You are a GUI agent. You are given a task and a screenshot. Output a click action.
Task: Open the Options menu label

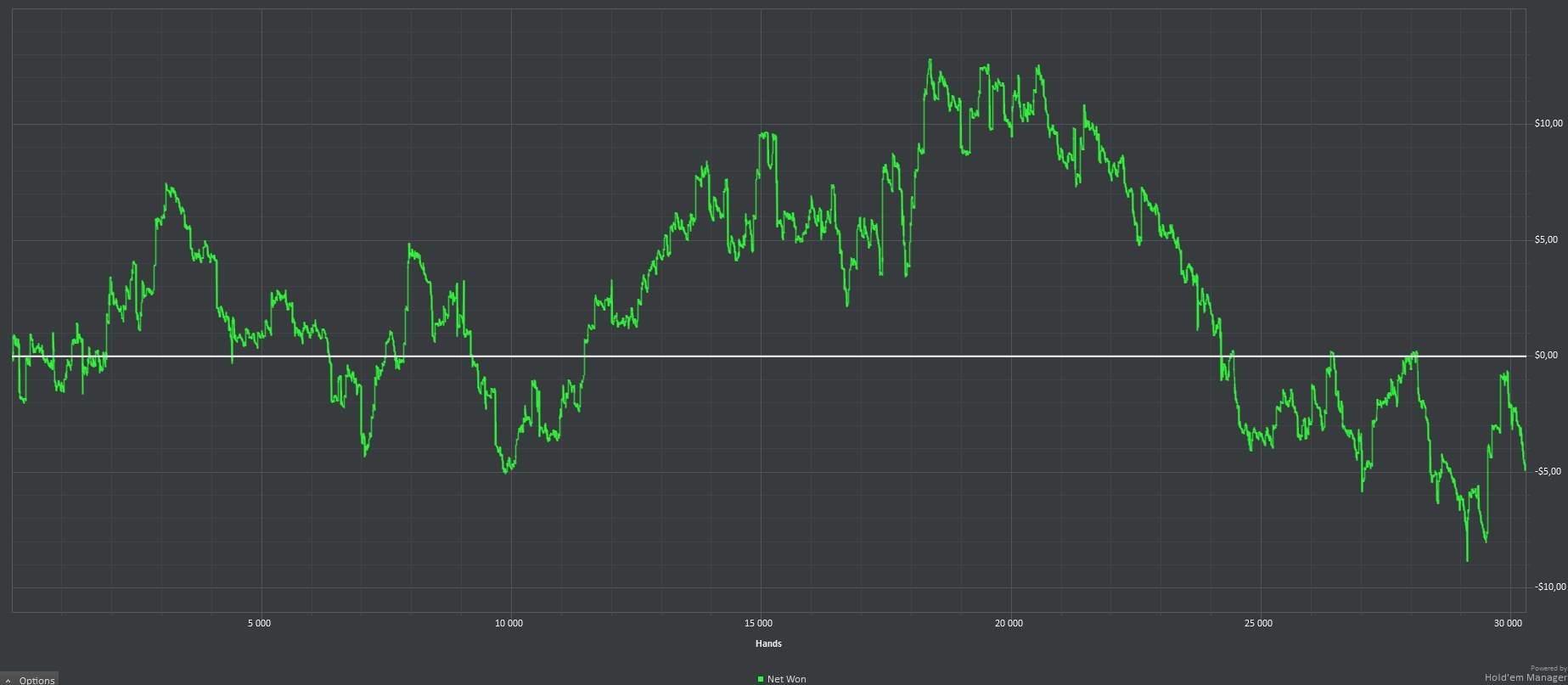click(37, 681)
